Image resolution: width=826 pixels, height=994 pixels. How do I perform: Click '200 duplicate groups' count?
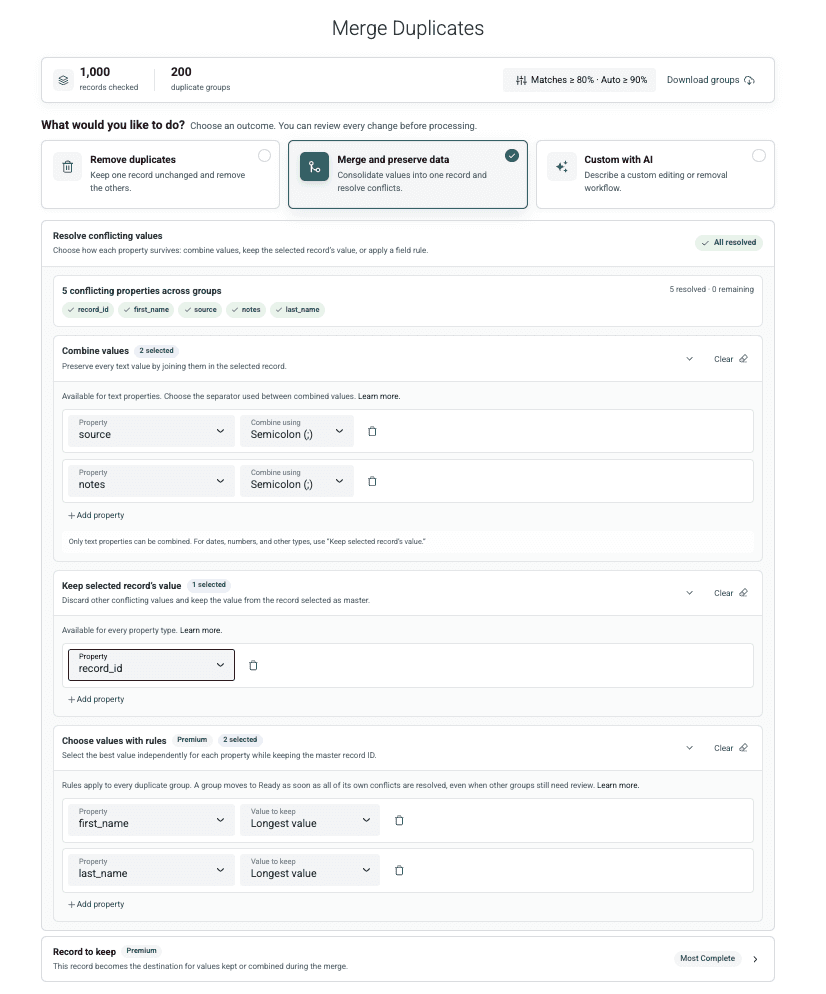pos(200,79)
